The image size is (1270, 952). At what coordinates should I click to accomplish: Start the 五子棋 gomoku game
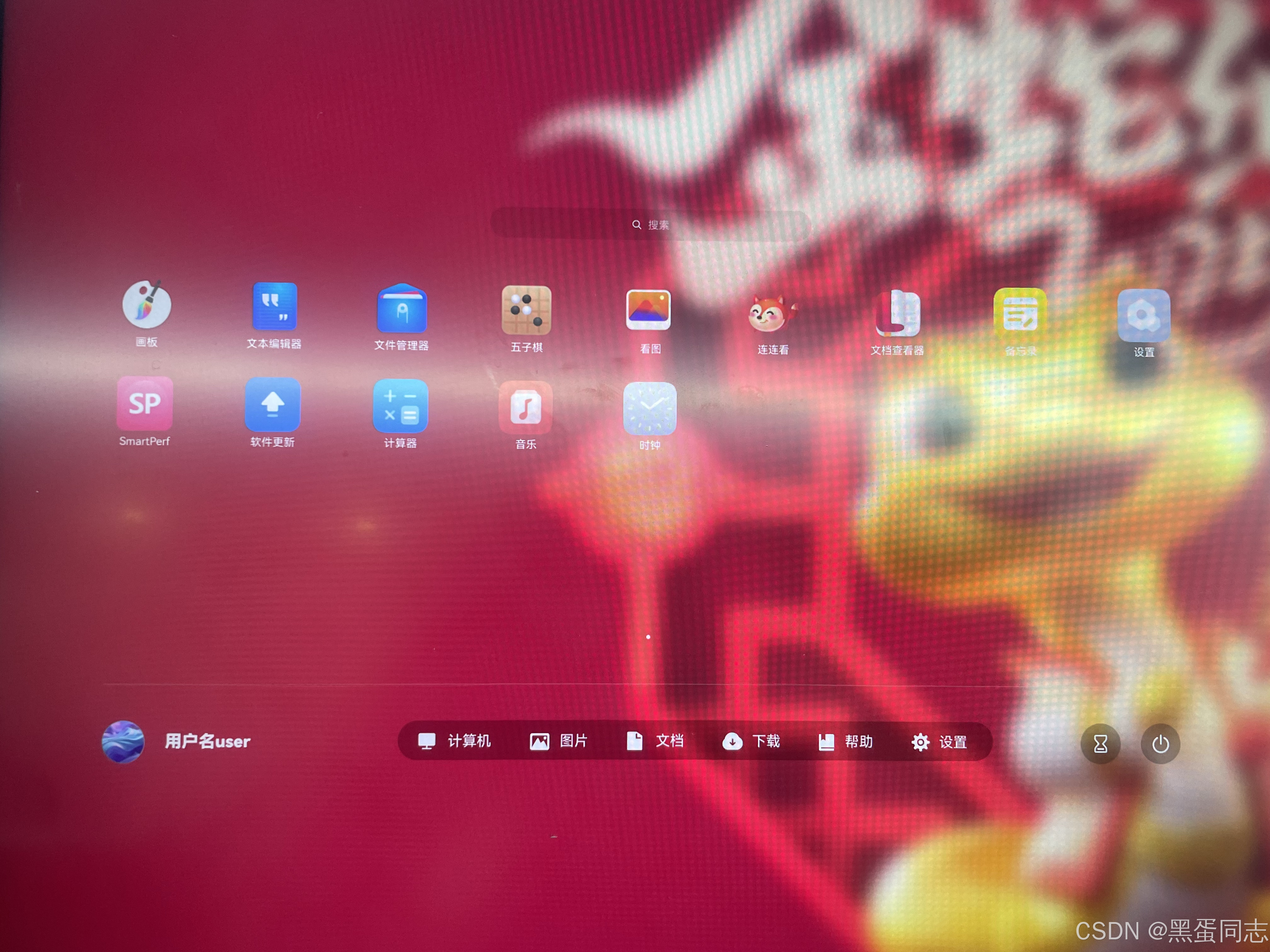pyautogui.click(x=526, y=310)
